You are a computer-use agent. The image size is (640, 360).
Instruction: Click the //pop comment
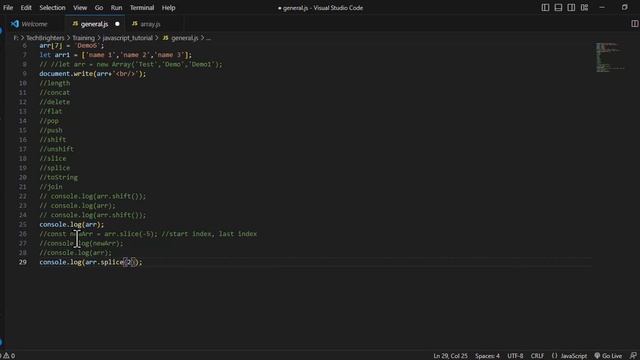(49, 121)
